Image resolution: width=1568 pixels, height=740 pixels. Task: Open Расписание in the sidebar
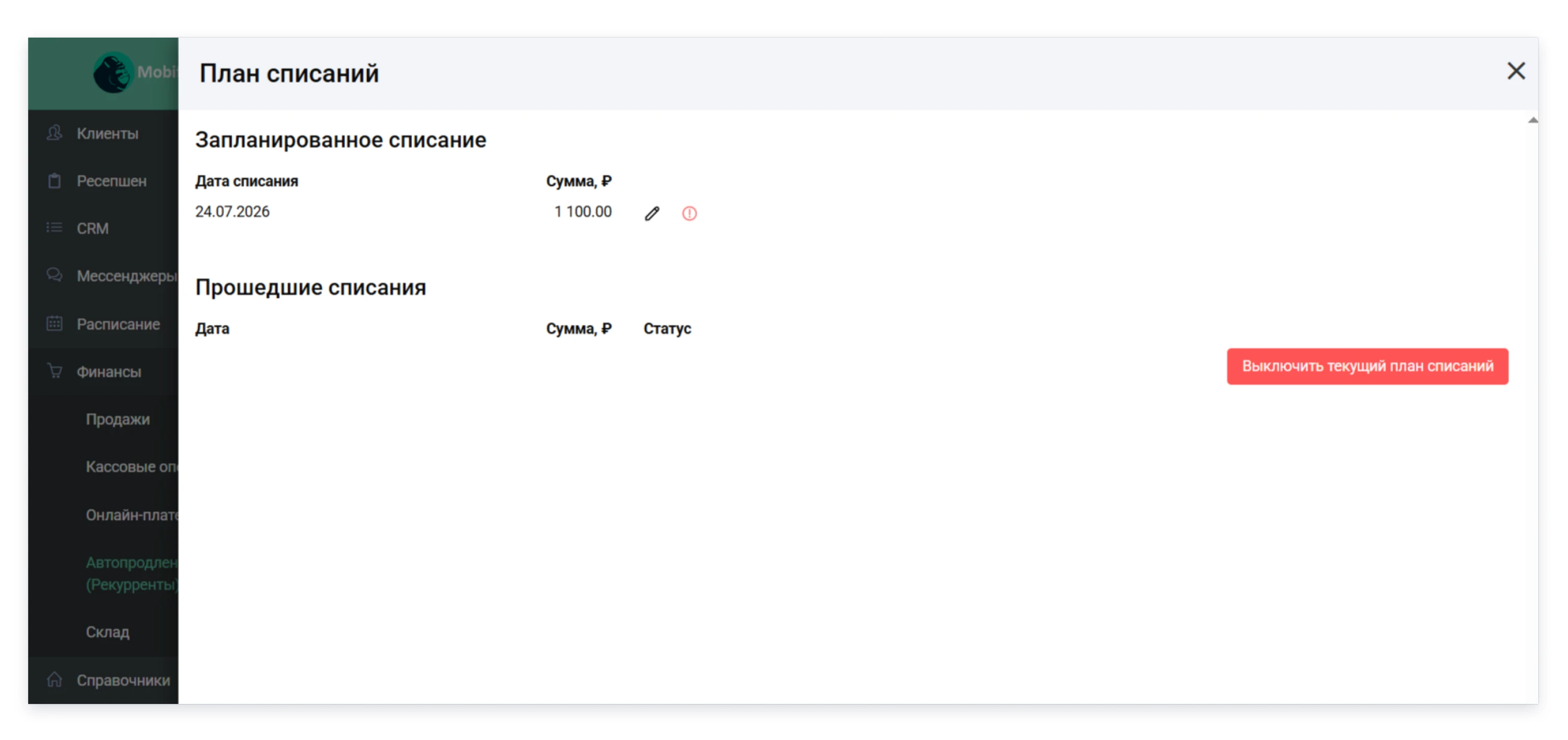tap(103, 324)
